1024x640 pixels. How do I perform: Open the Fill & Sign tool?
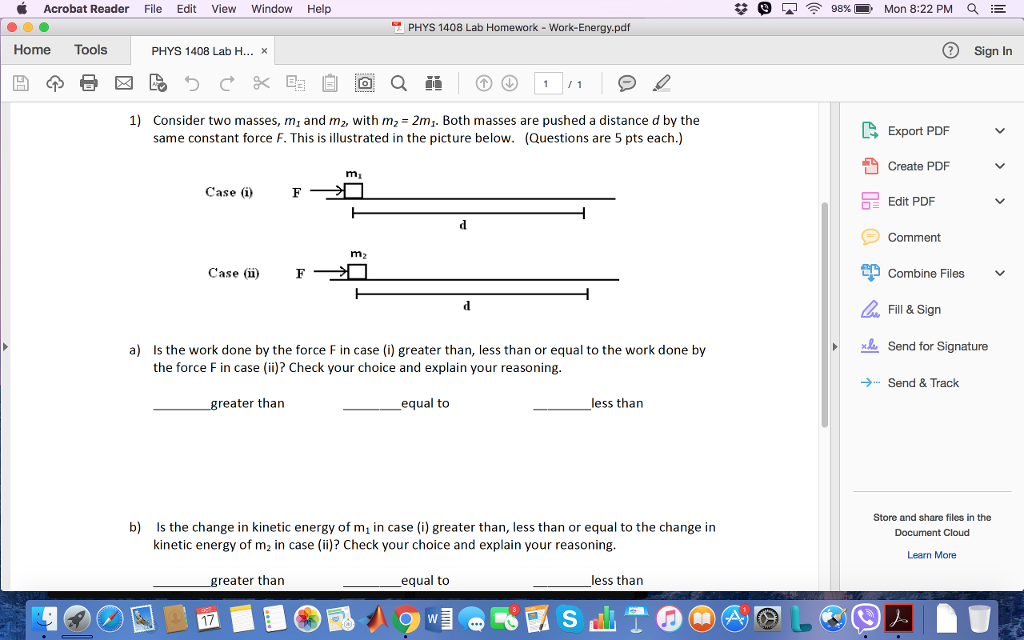(x=913, y=310)
